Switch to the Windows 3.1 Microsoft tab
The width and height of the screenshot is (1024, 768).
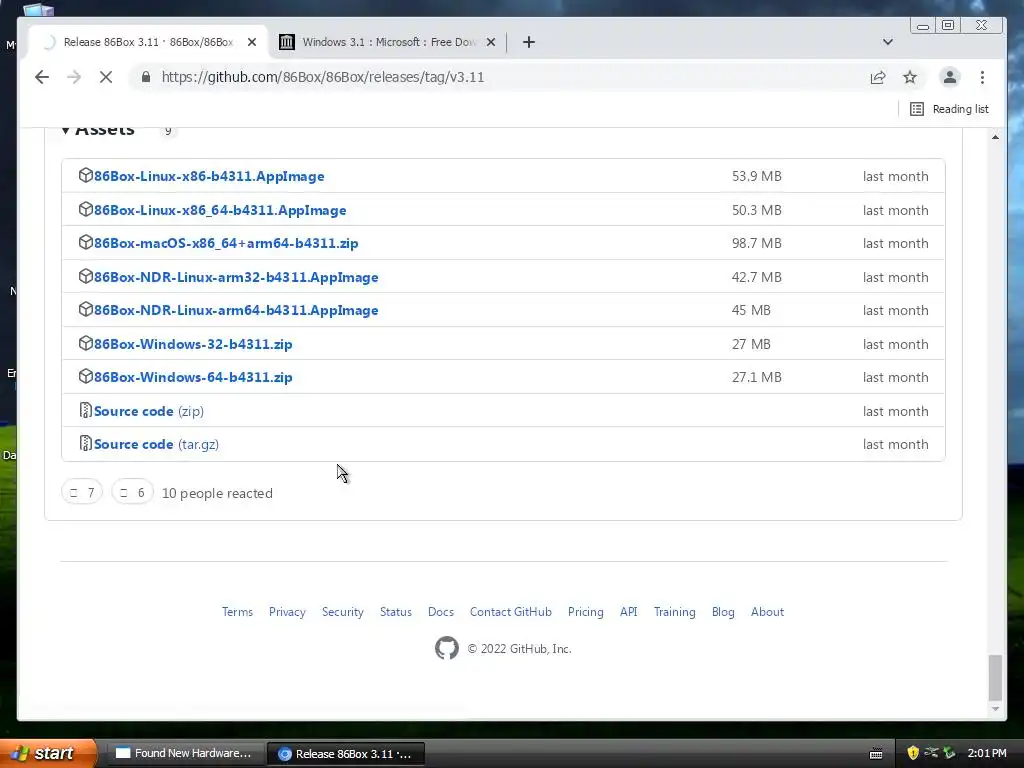pyautogui.click(x=388, y=42)
